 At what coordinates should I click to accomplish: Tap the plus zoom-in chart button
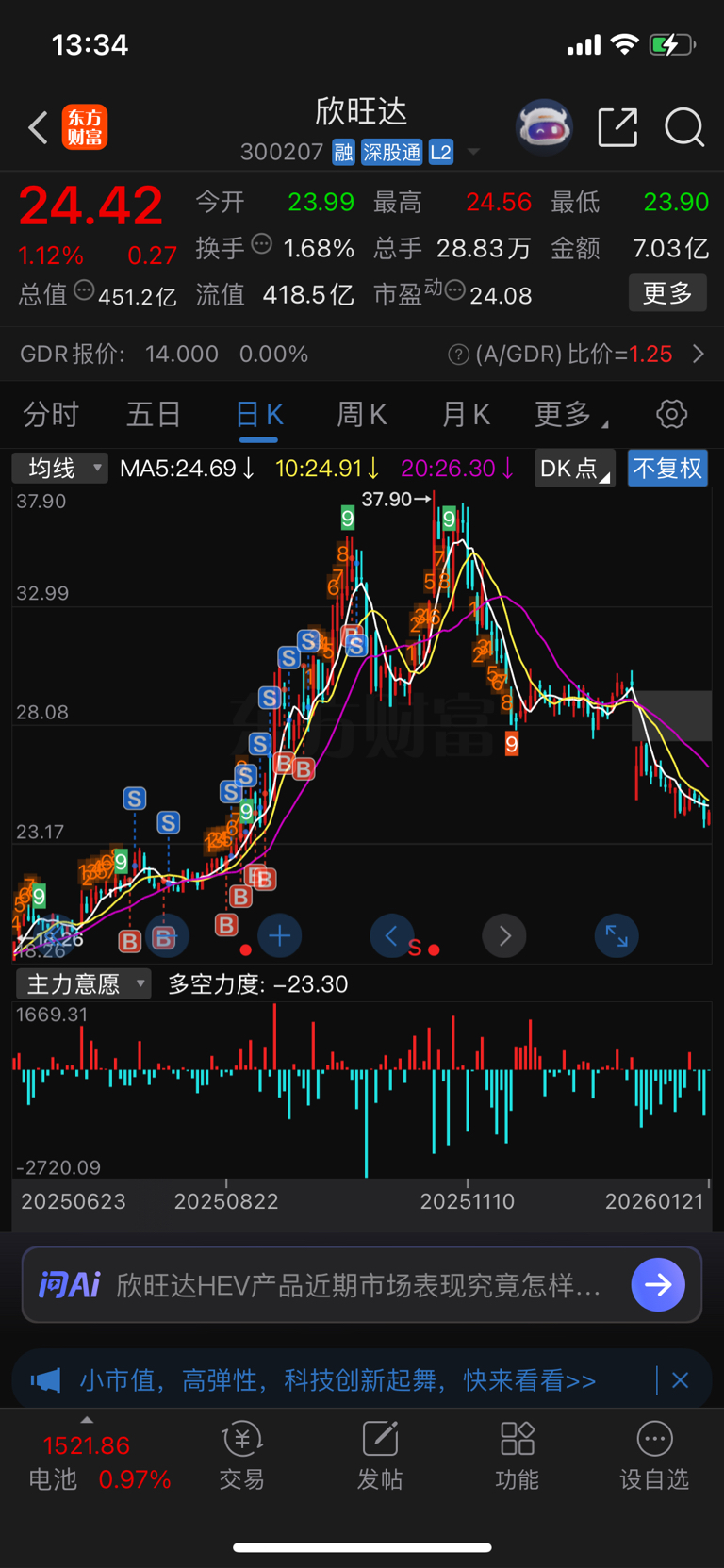(279, 935)
